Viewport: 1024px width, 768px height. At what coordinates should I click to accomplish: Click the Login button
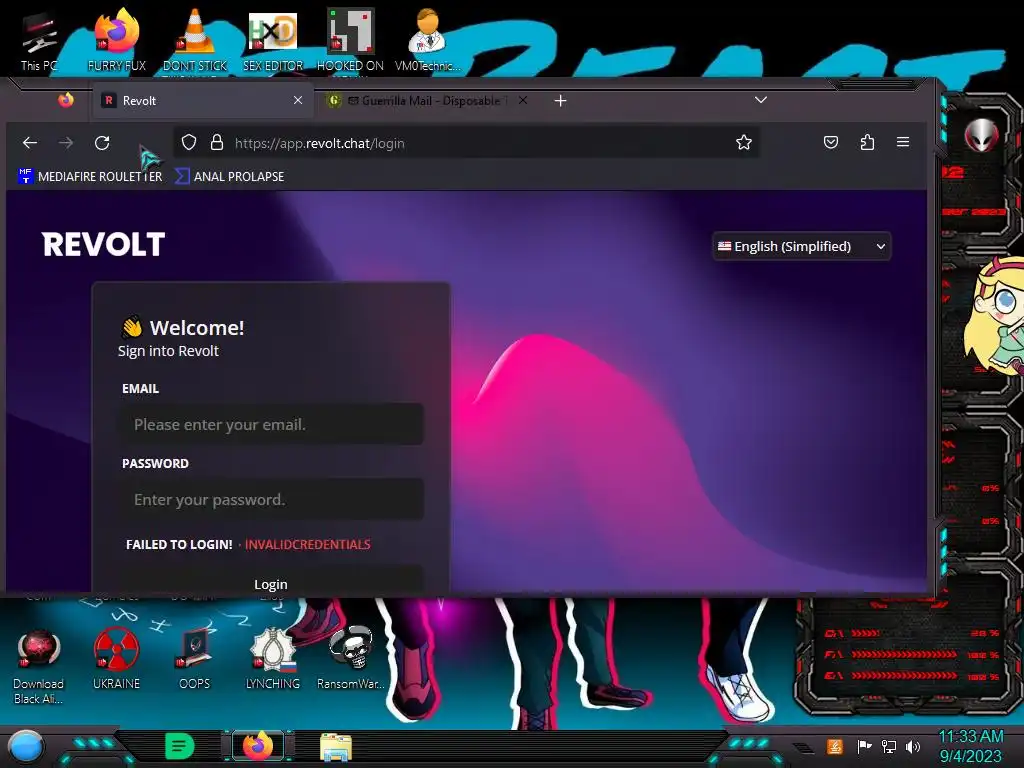coord(270,583)
